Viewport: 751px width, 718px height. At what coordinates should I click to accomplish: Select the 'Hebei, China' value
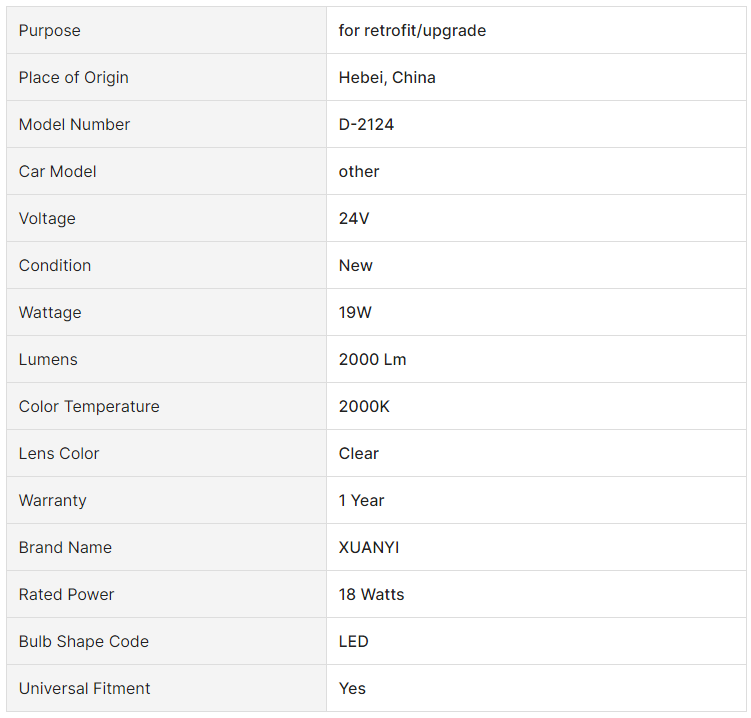387,78
